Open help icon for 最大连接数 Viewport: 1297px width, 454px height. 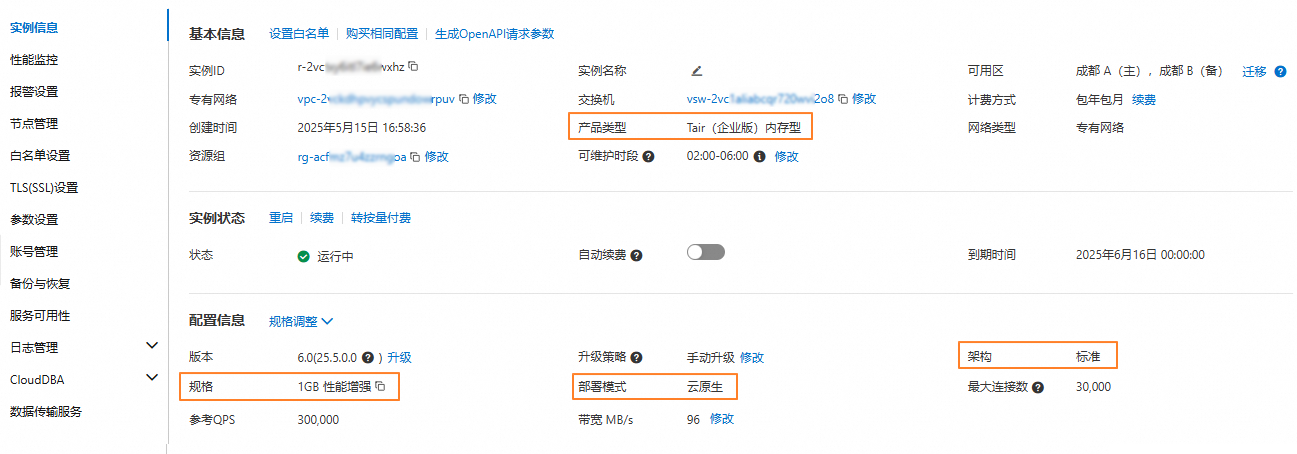[x=1038, y=387]
